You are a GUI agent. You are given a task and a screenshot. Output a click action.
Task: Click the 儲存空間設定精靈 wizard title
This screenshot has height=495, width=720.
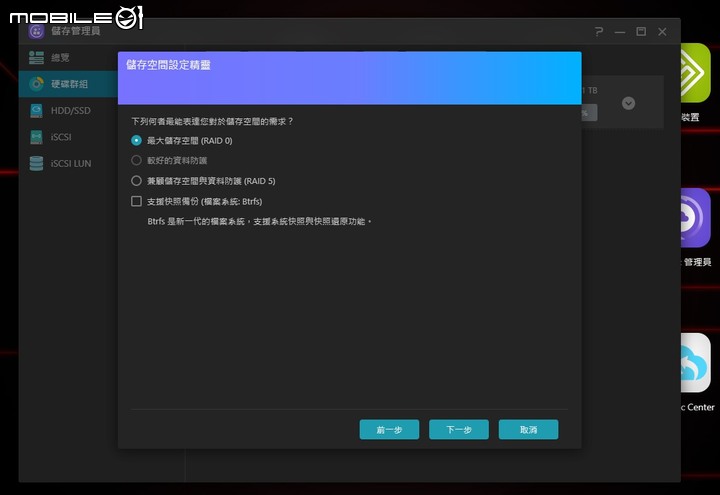168,65
